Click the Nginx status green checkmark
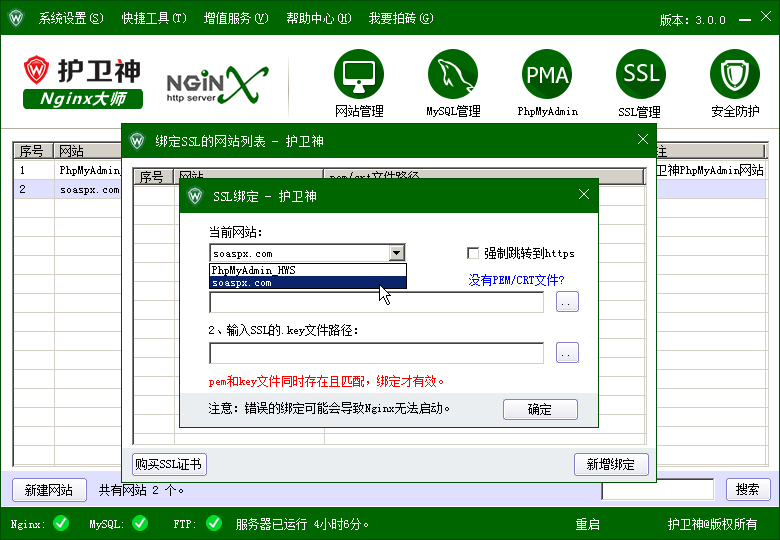Viewport: 780px width, 540px height. pyautogui.click(x=61, y=523)
